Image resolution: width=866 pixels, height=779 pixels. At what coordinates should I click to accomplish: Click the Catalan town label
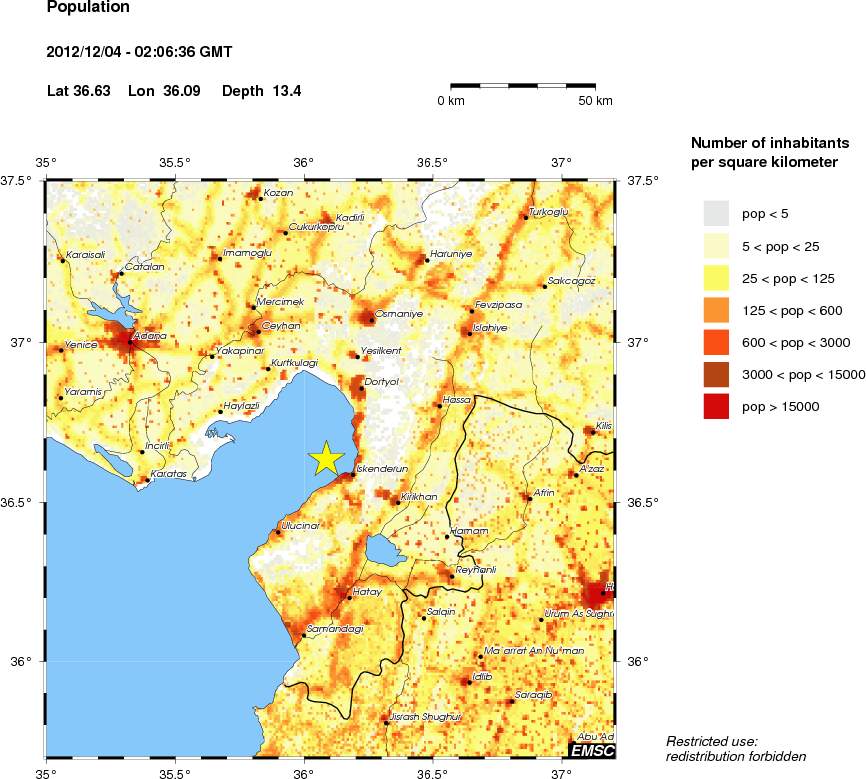coord(144,266)
